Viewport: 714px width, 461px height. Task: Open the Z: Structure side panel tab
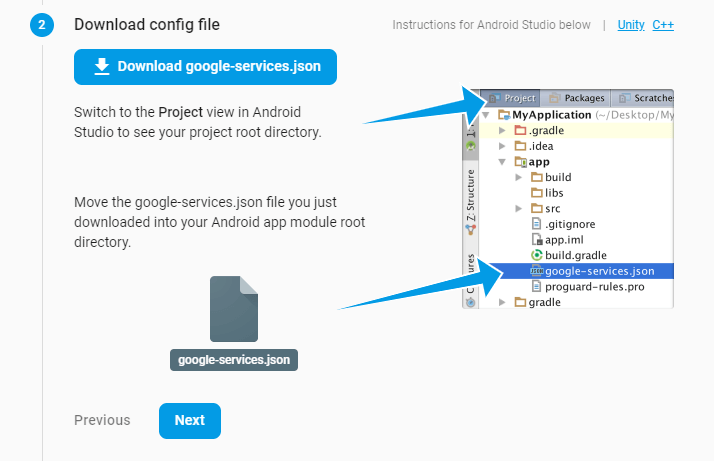pyautogui.click(x=471, y=200)
